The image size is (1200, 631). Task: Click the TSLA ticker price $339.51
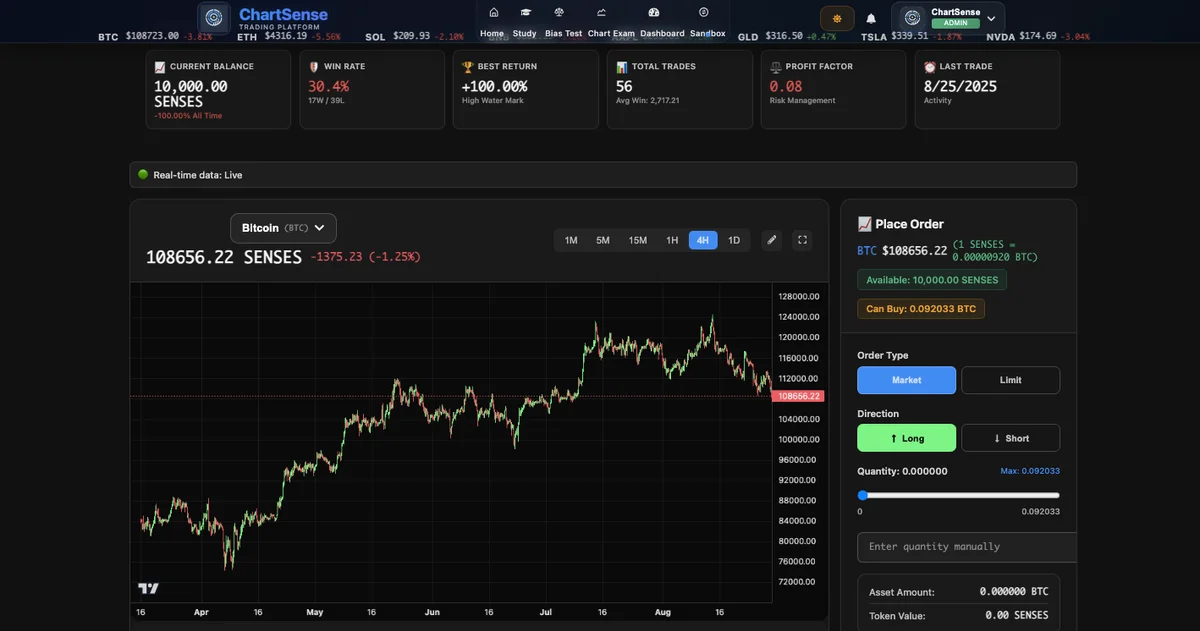click(910, 36)
